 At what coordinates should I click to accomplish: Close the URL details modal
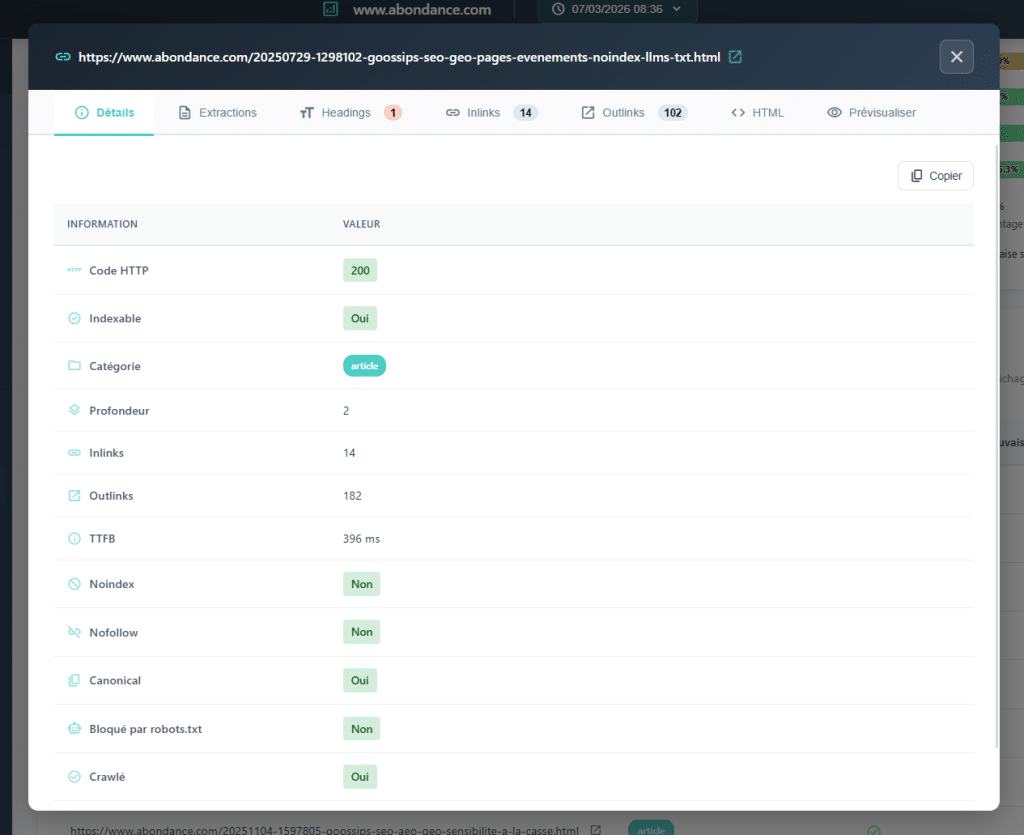click(x=956, y=57)
